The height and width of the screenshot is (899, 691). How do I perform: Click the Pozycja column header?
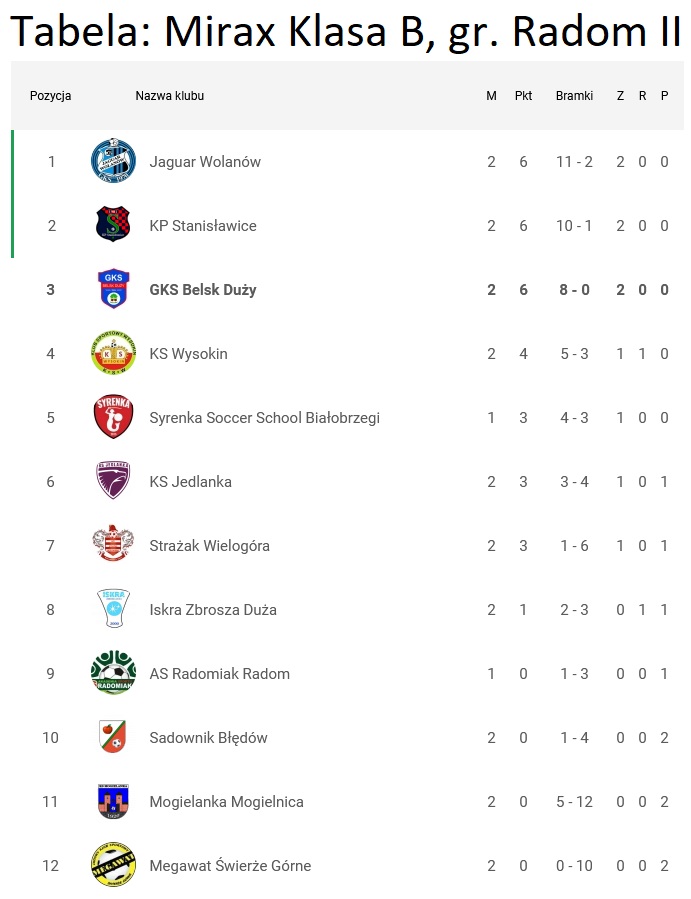coord(51,96)
